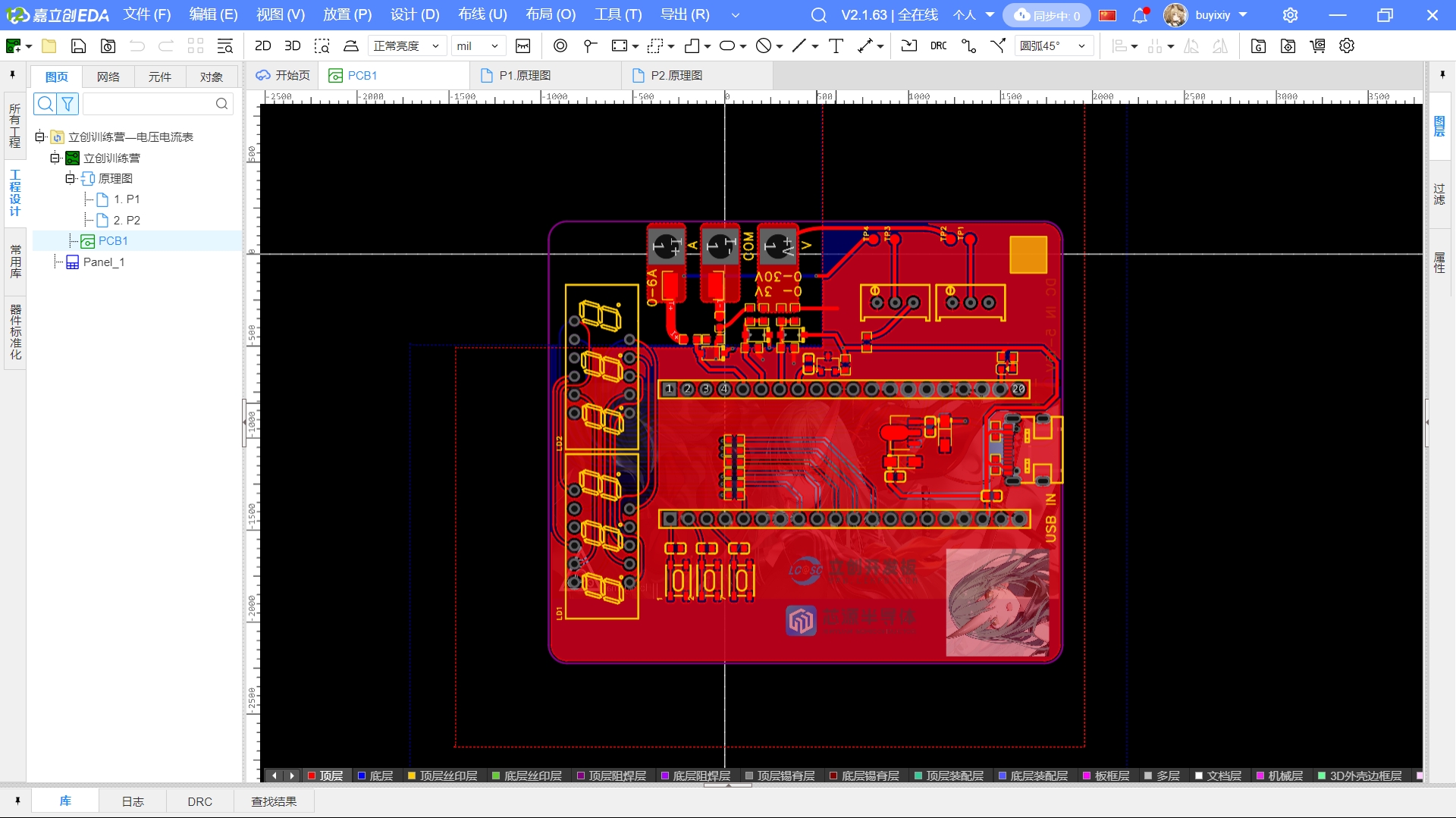This screenshot has height=818, width=1456.
Task: Switch to the 网络 tab in left panel
Action: tap(108, 77)
